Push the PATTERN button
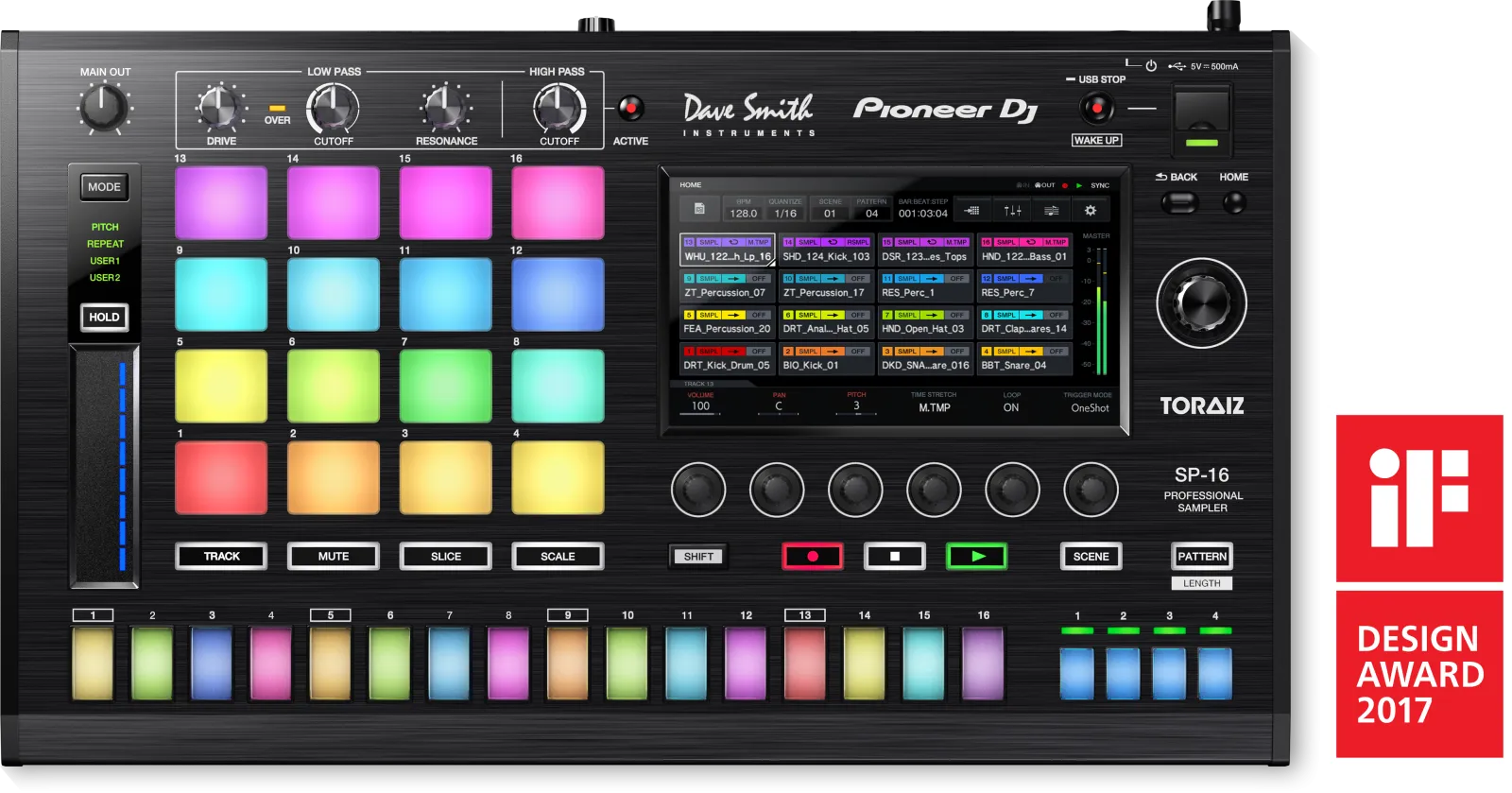This screenshot has height=793, width=1512. click(1202, 557)
